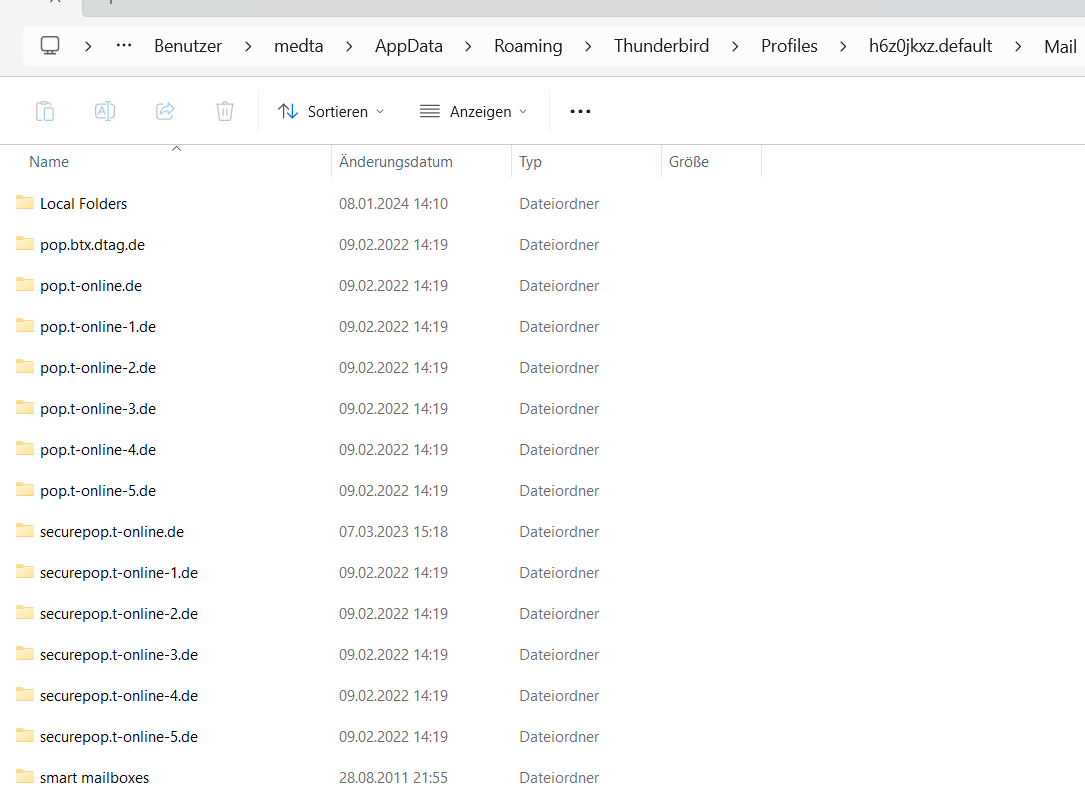Click the rename icon in toolbar
Screen dimensions: 1085x796
(105, 111)
